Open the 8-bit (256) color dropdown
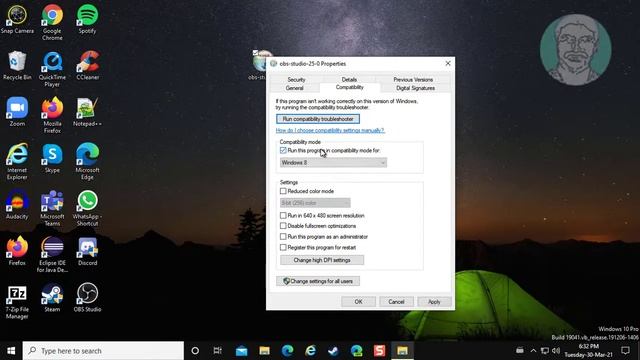 tap(315, 203)
